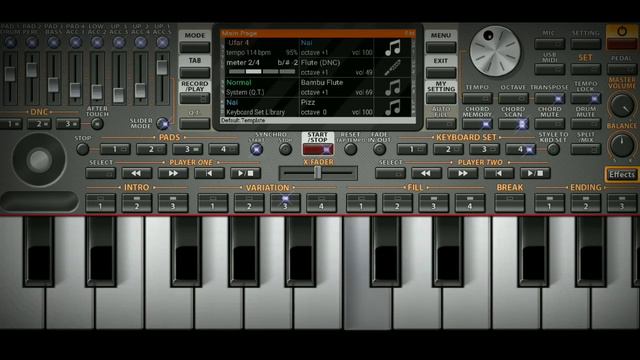
Task: Click the Slider Mode LED button
Action: (x=162, y=123)
